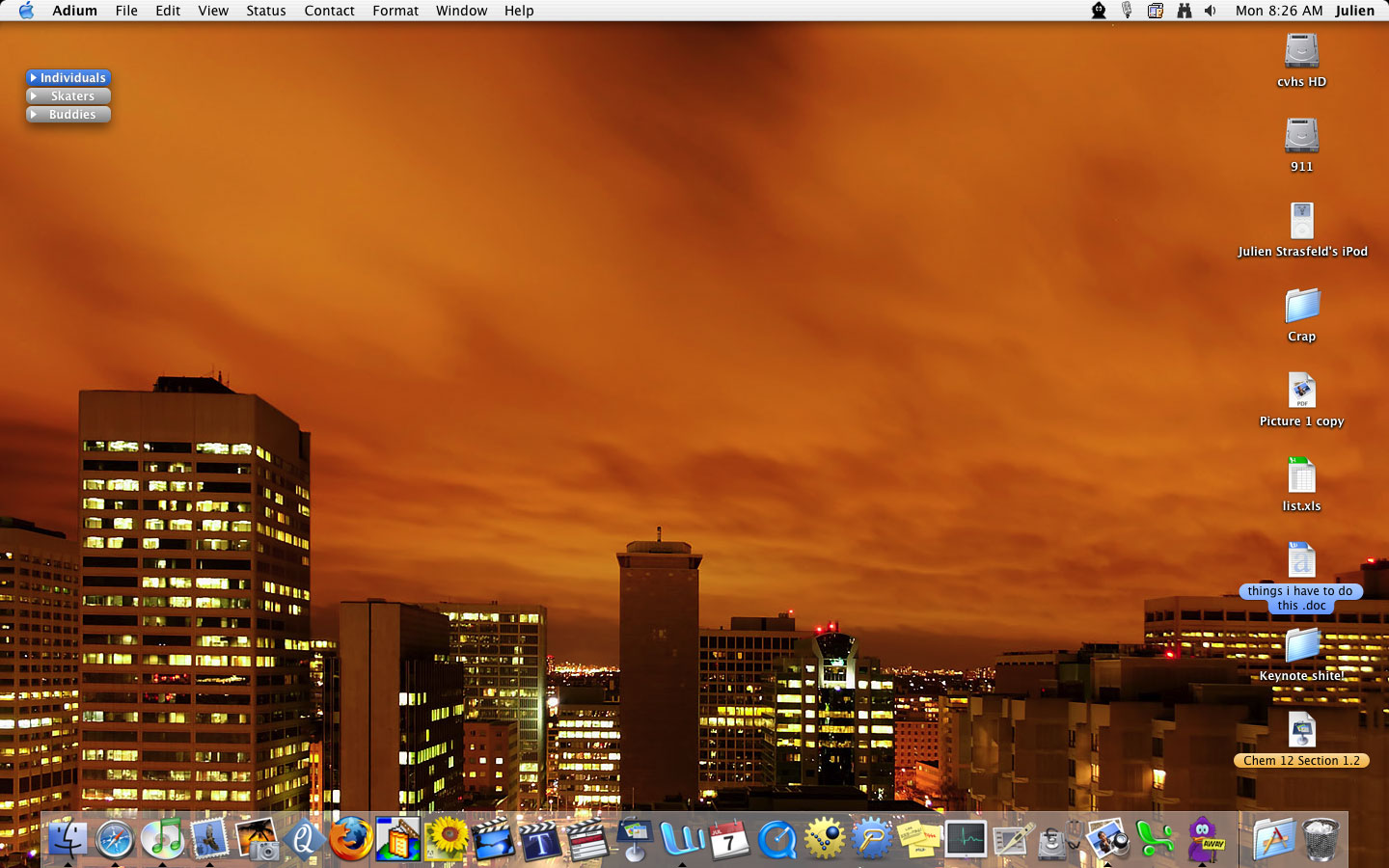Click the menu bar clock Mon 8:26 AM
The height and width of the screenshot is (868, 1389).
(1279, 11)
